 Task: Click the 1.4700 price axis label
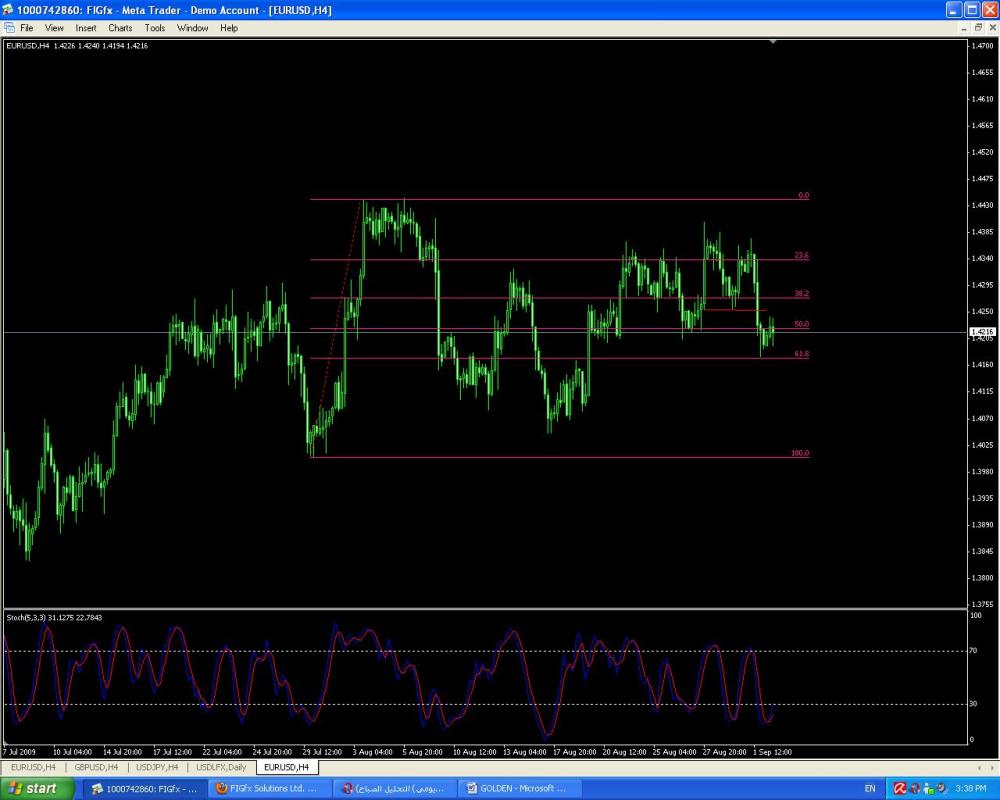click(983, 46)
